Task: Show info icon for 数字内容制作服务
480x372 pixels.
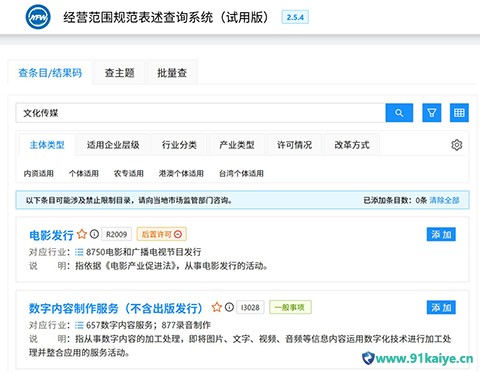Action: (x=229, y=307)
